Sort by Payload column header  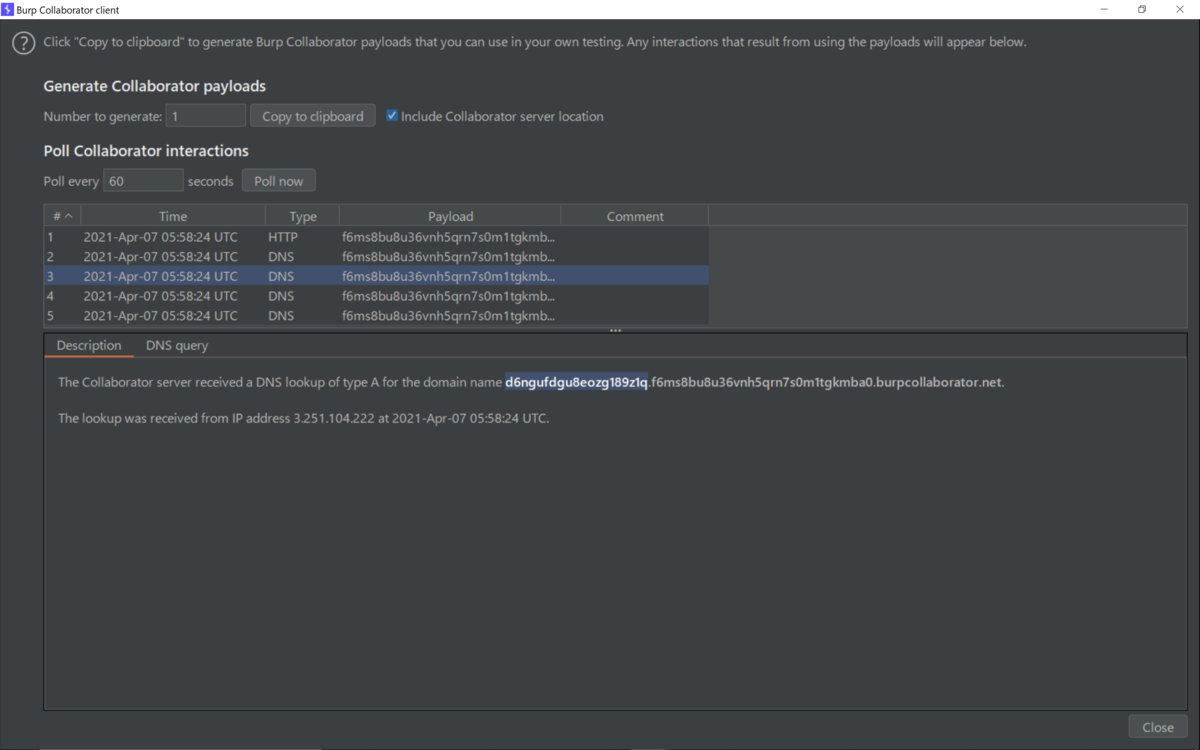coord(450,216)
